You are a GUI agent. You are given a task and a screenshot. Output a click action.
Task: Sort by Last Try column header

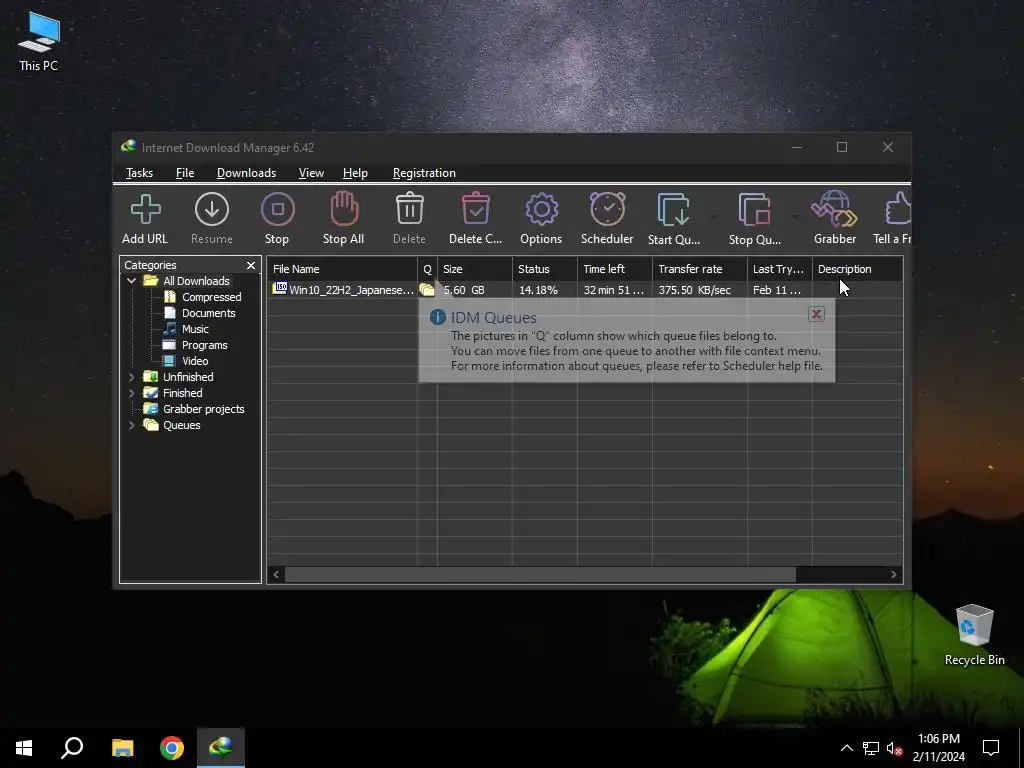click(780, 269)
